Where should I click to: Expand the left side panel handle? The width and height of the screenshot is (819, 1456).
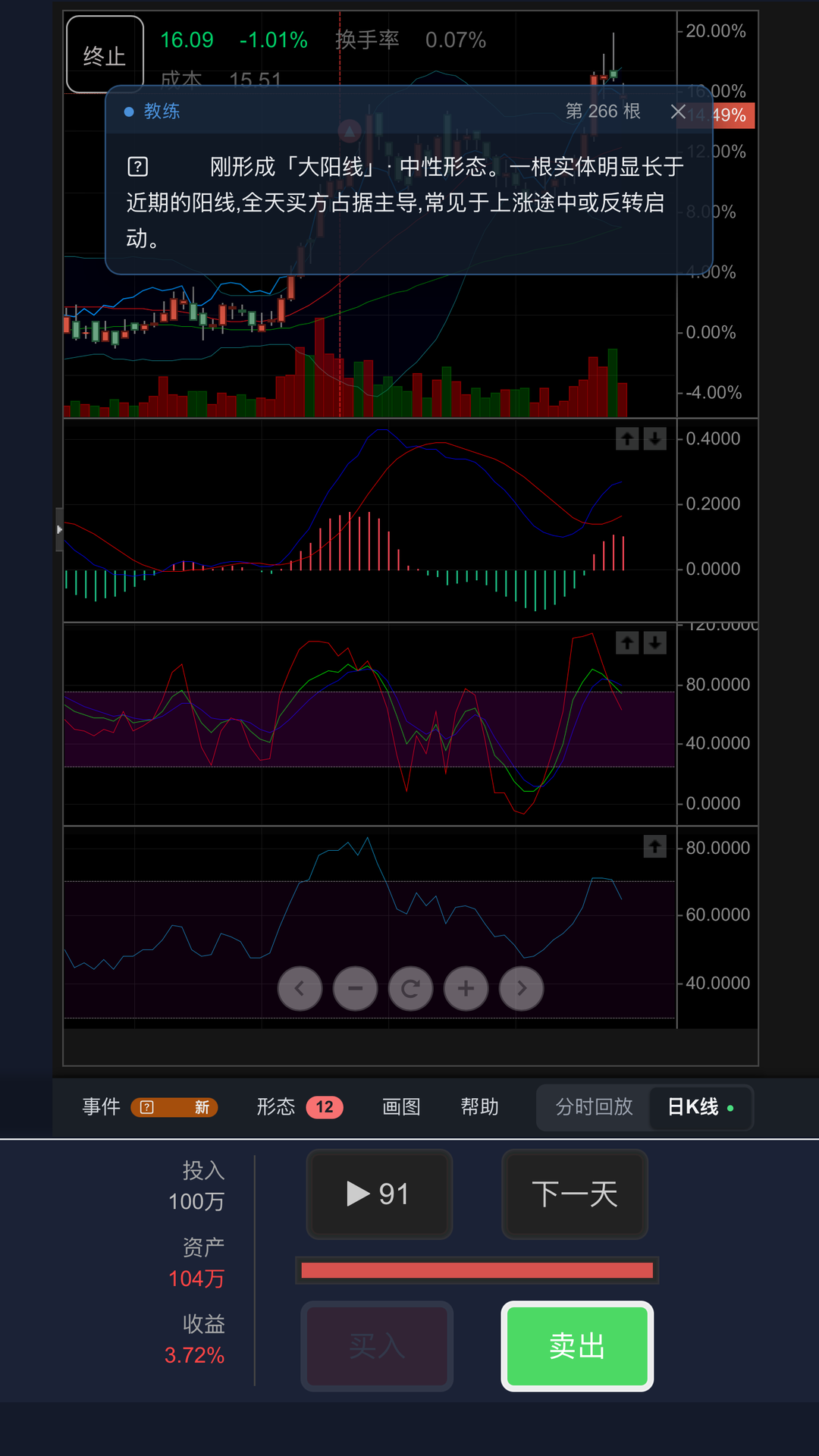pyautogui.click(x=59, y=529)
